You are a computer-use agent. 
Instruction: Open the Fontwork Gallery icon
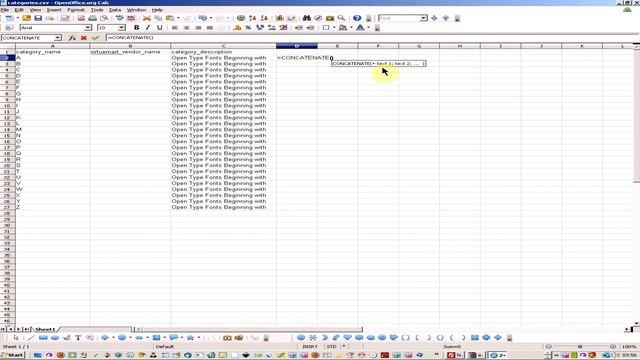point(227,338)
